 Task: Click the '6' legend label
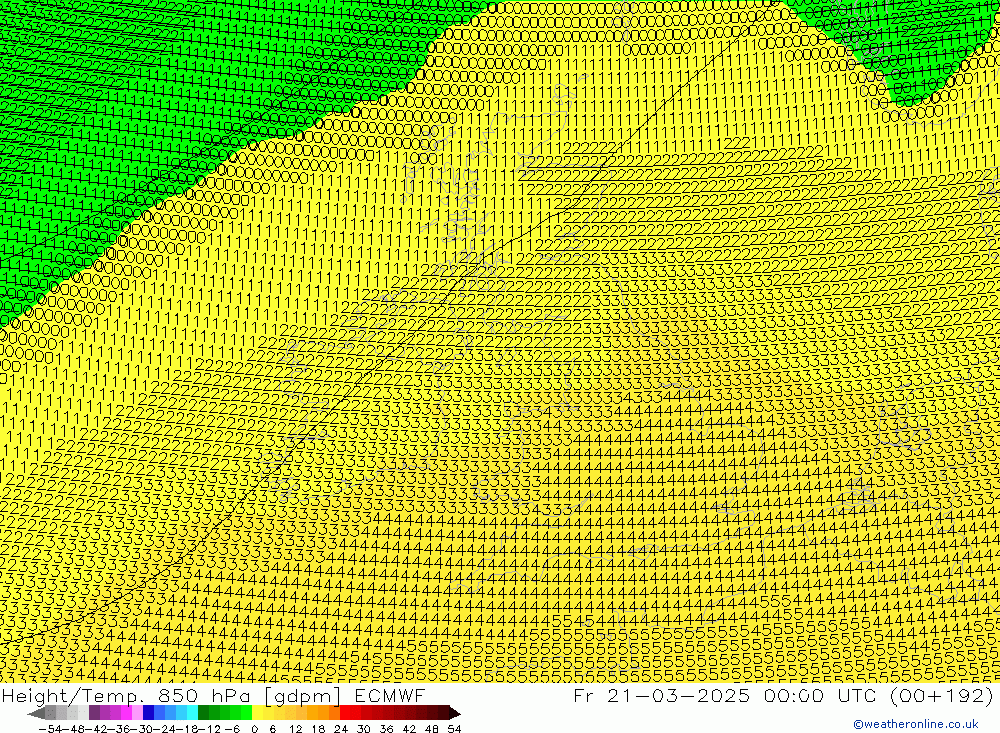[272, 729]
